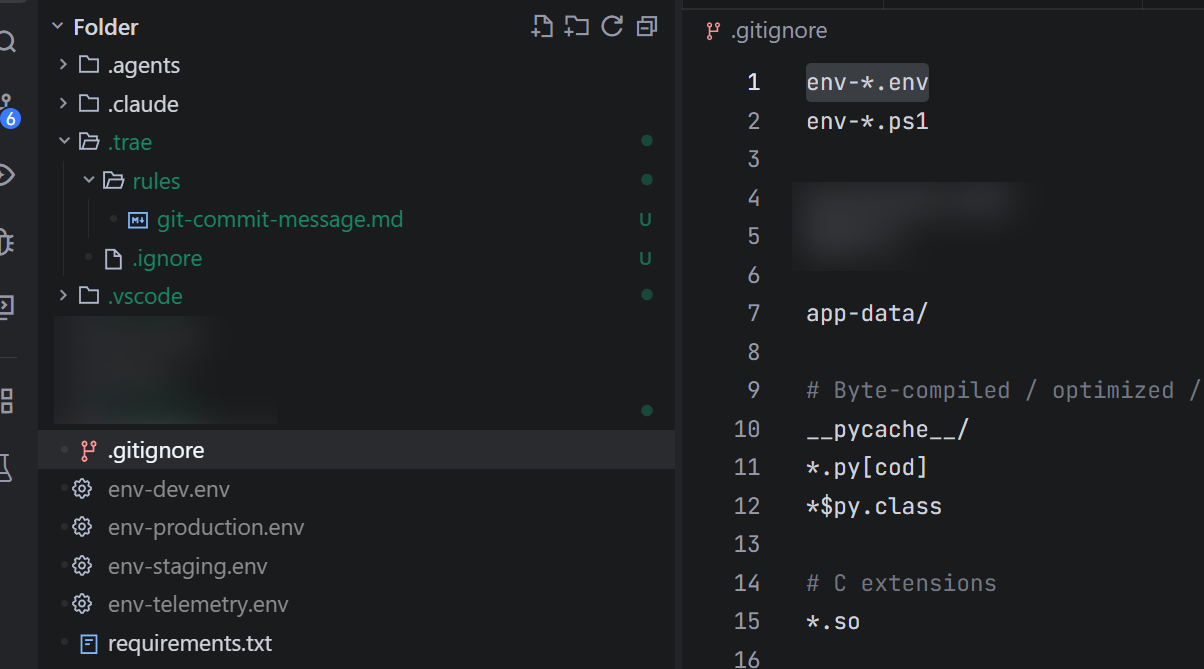The width and height of the screenshot is (1204, 669).
Task: Click the 'env-*.env' text on line 1
Action: click(868, 83)
